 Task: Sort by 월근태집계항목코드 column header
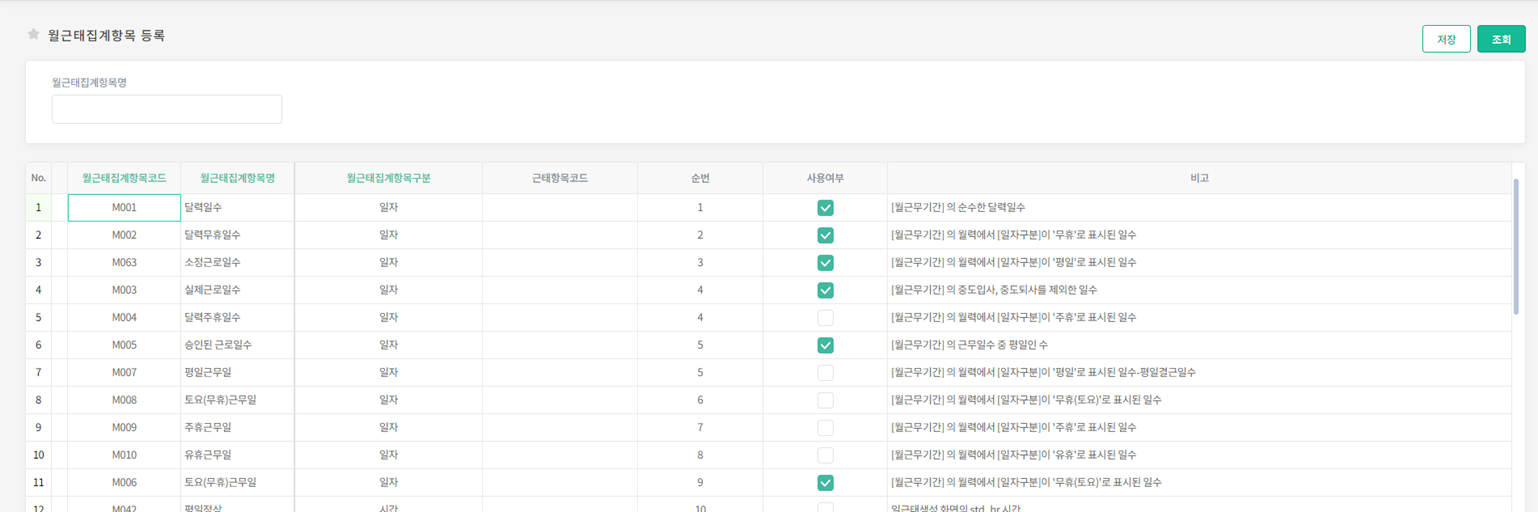click(x=124, y=178)
